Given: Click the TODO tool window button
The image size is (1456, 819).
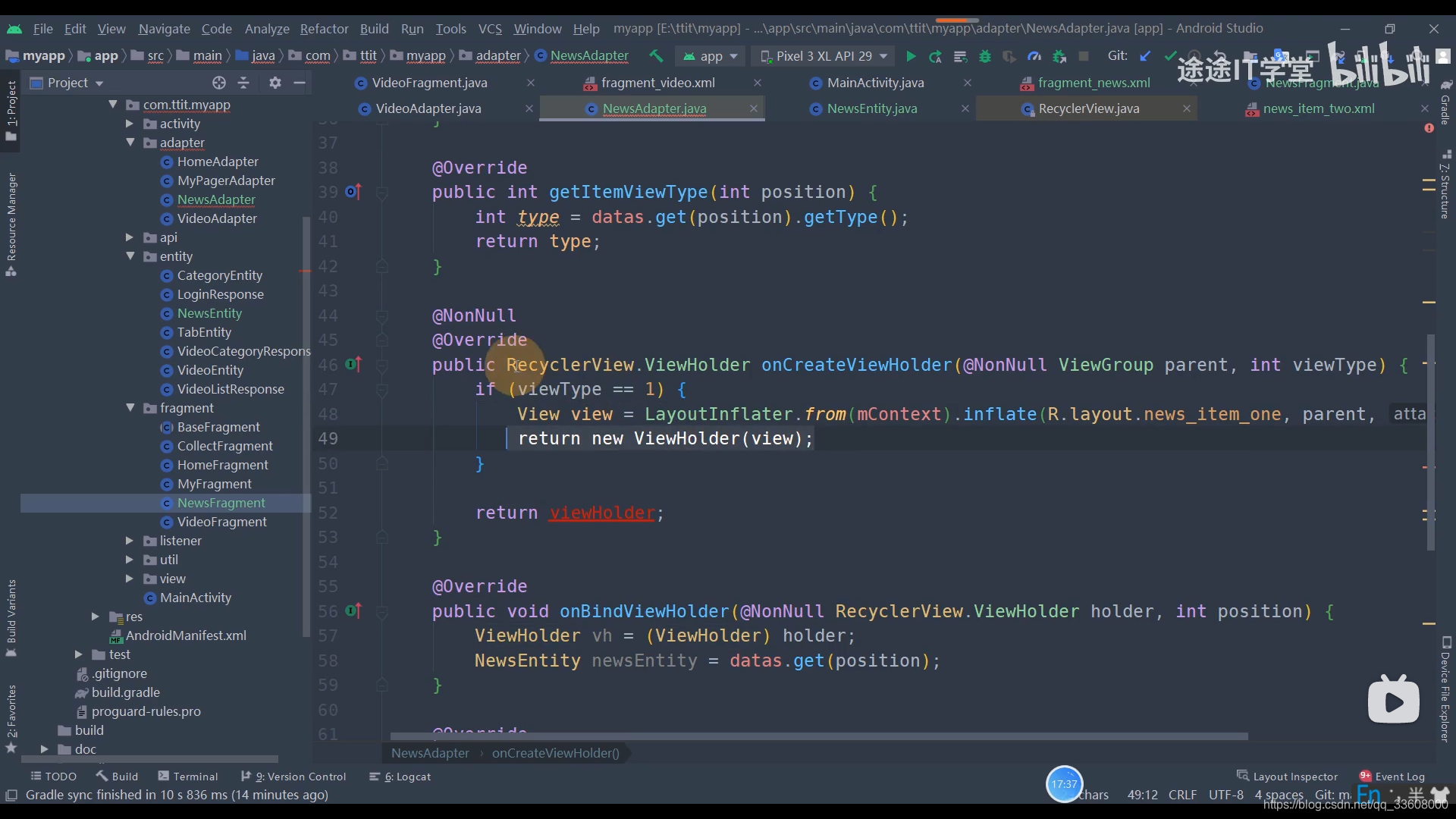Looking at the screenshot, I should click(54, 776).
